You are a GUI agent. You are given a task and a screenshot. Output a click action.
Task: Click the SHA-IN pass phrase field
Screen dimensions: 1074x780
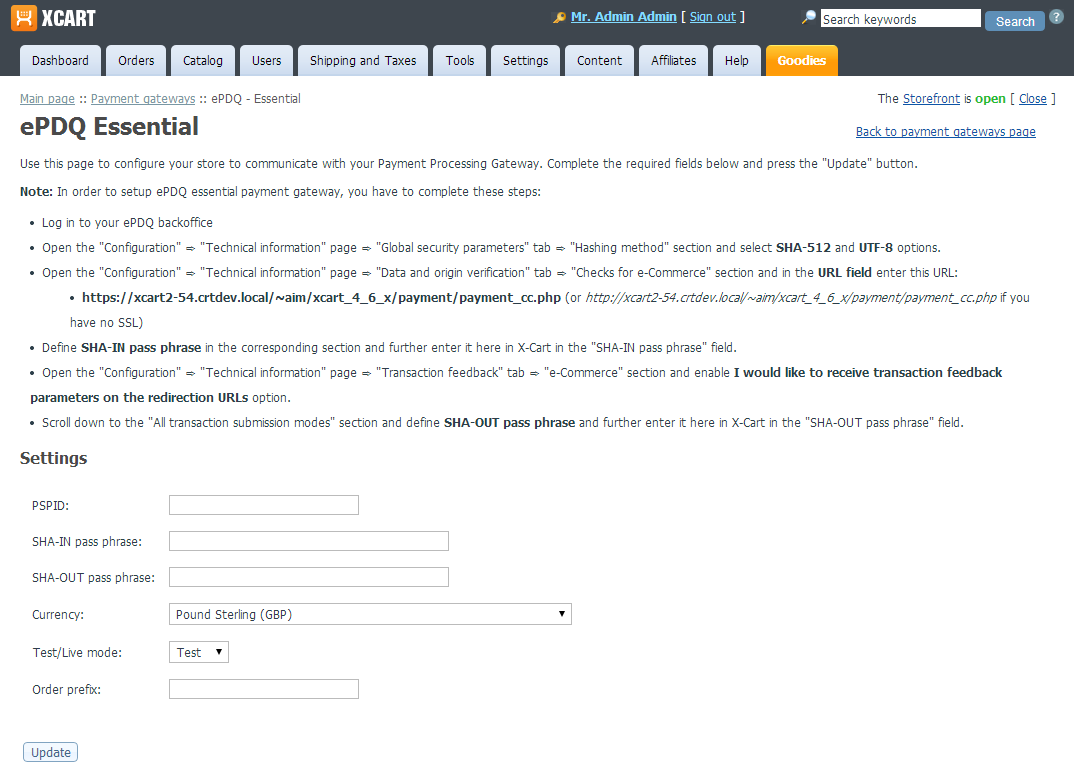pyautogui.click(x=309, y=541)
